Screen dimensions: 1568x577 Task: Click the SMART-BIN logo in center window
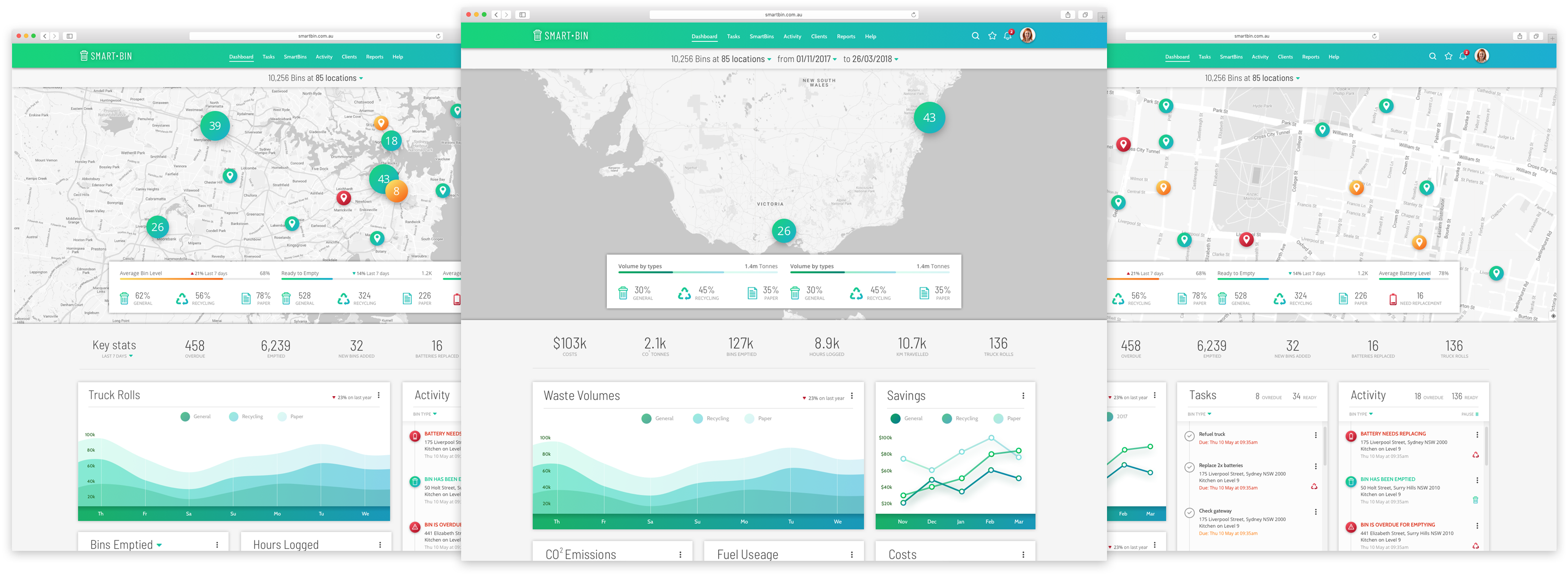pyautogui.click(x=561, y=36)
